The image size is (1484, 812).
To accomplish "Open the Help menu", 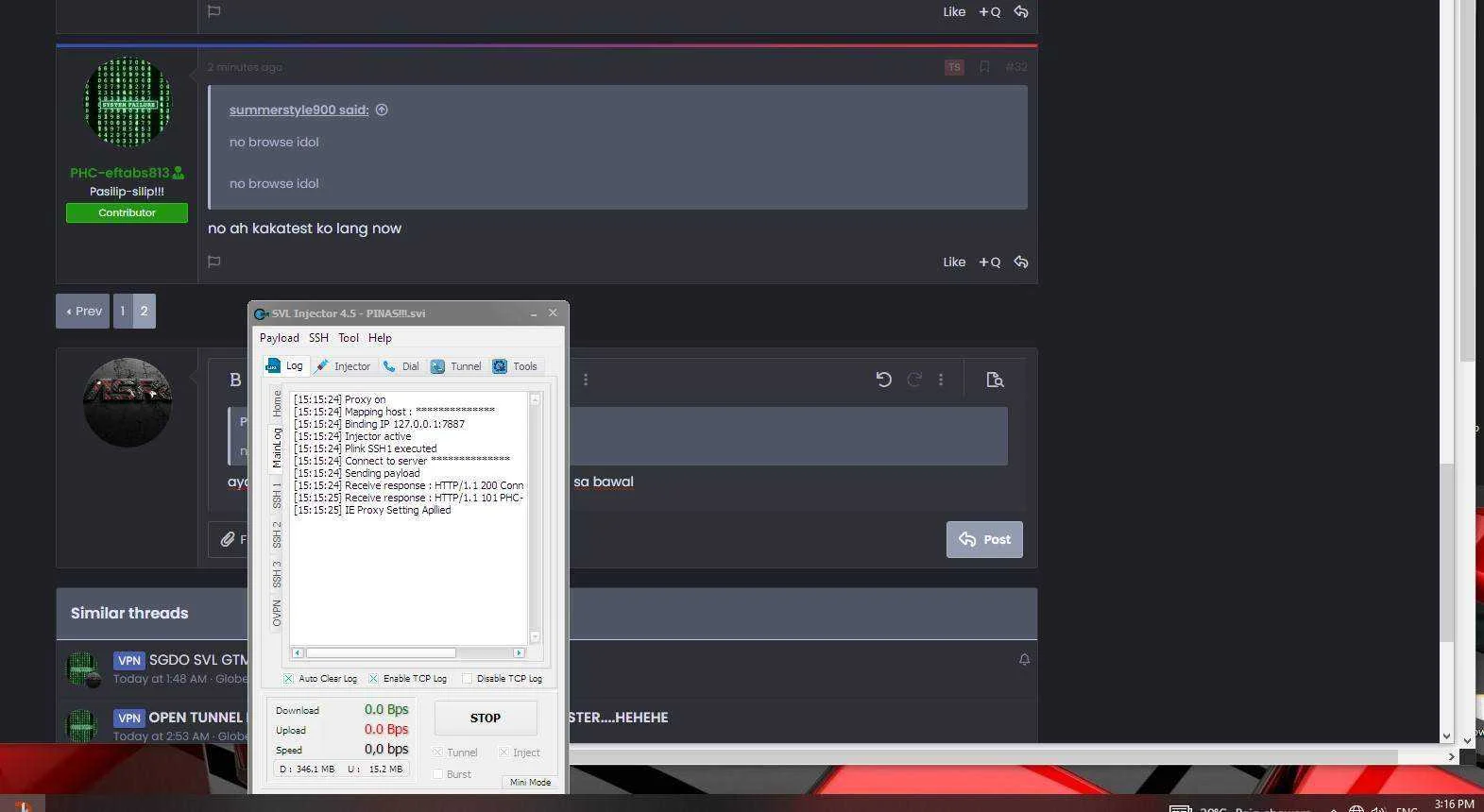I will click(x=380, y=338).
